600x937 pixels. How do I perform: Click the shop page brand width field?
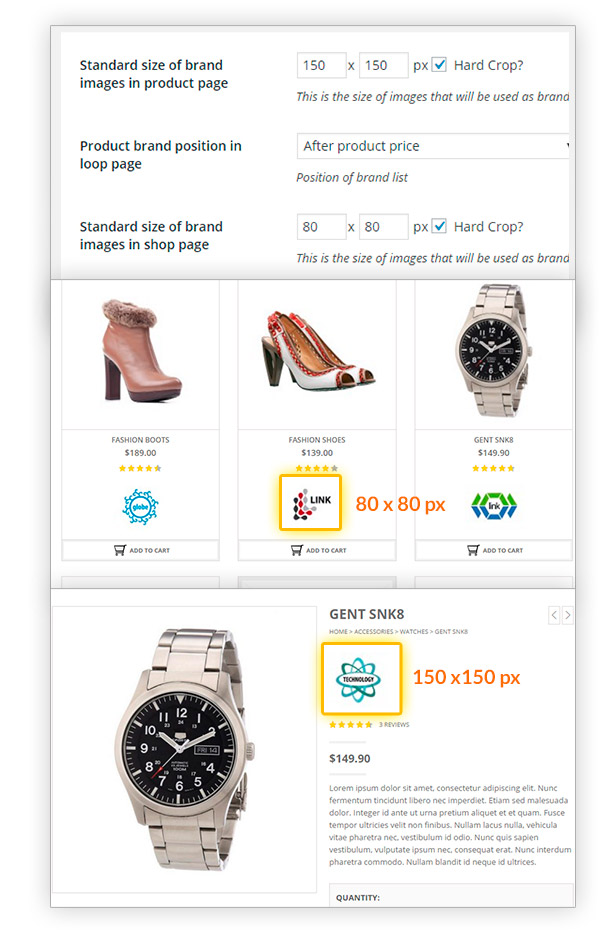click(322, 226)
